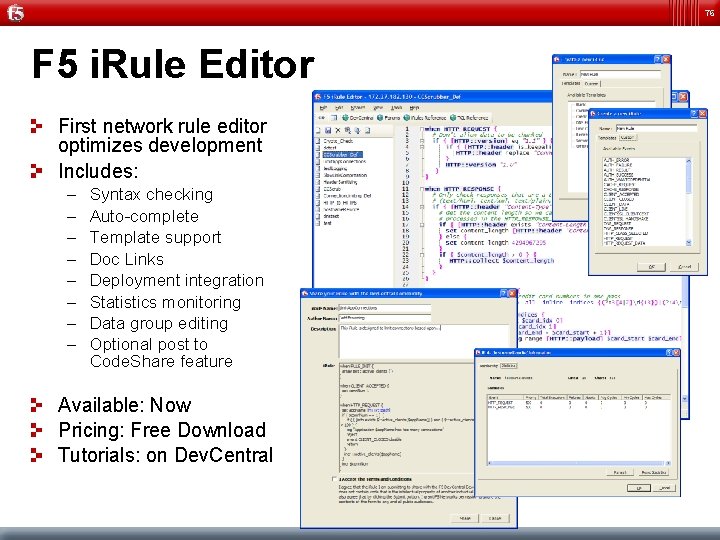Screen dimensions: 720x540
Task: Select the CCScrub rule in the list
Action: coord(332,189)
